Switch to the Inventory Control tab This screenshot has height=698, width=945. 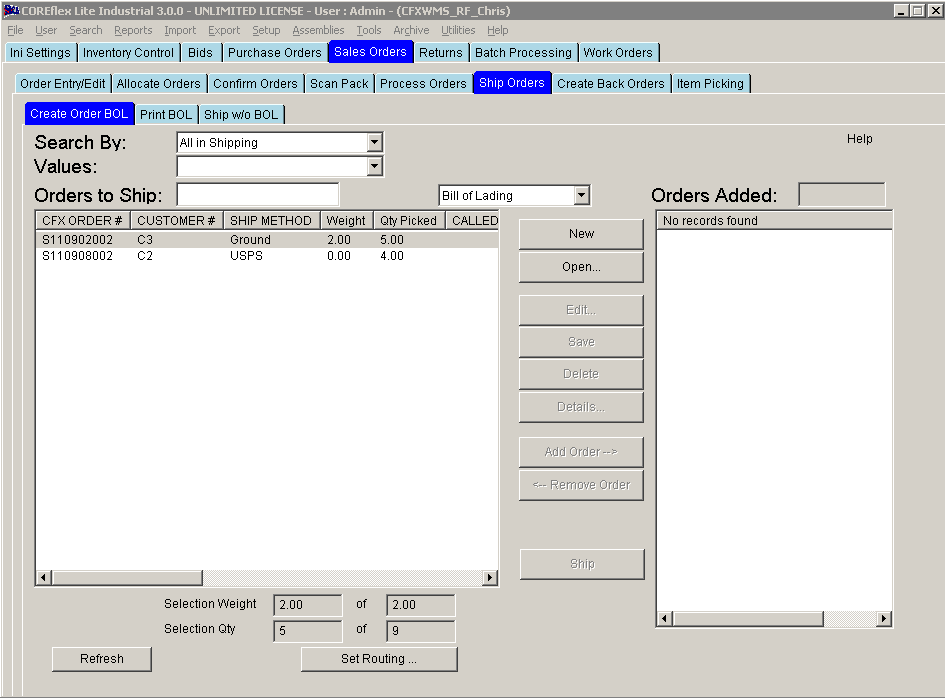click(x=128, y=52)
